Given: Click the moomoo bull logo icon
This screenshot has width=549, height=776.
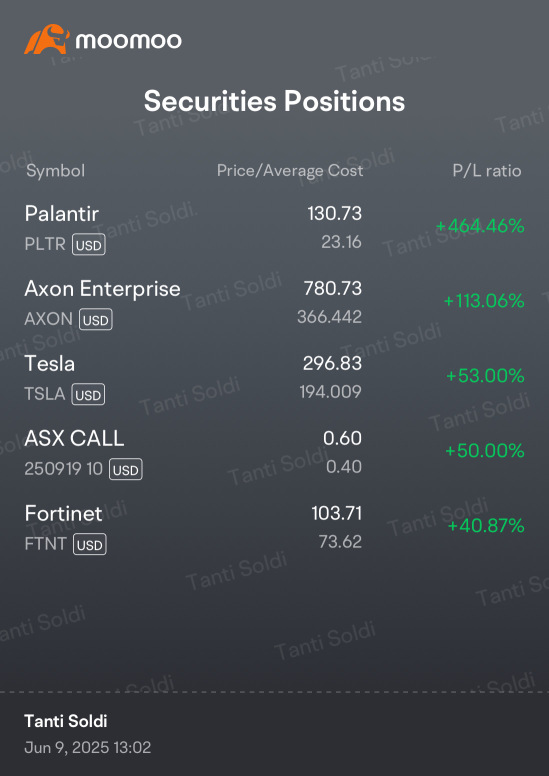Looking at the screenshot, I should click(47, 39).
